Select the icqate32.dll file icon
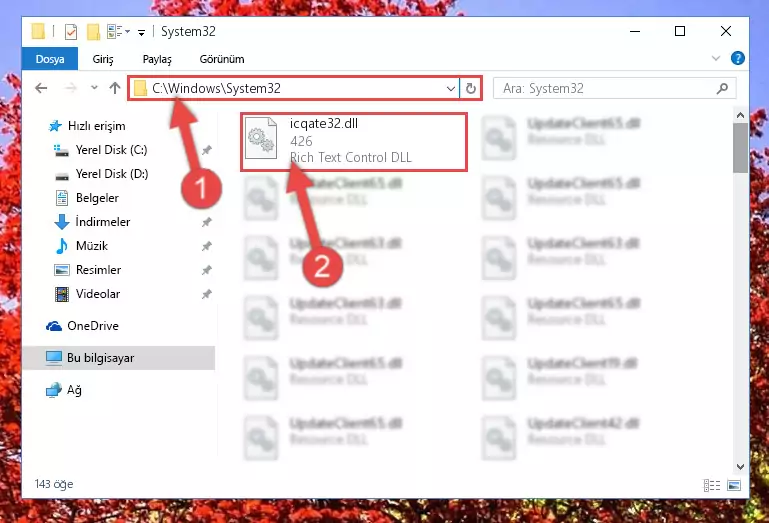 point(261,138)
